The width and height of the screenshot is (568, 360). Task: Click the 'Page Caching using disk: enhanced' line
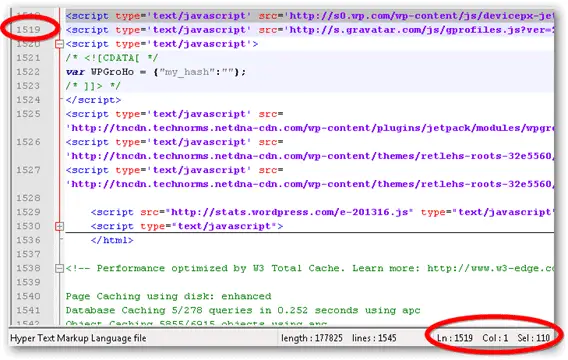pyautogui.click(x=168, y=296)
